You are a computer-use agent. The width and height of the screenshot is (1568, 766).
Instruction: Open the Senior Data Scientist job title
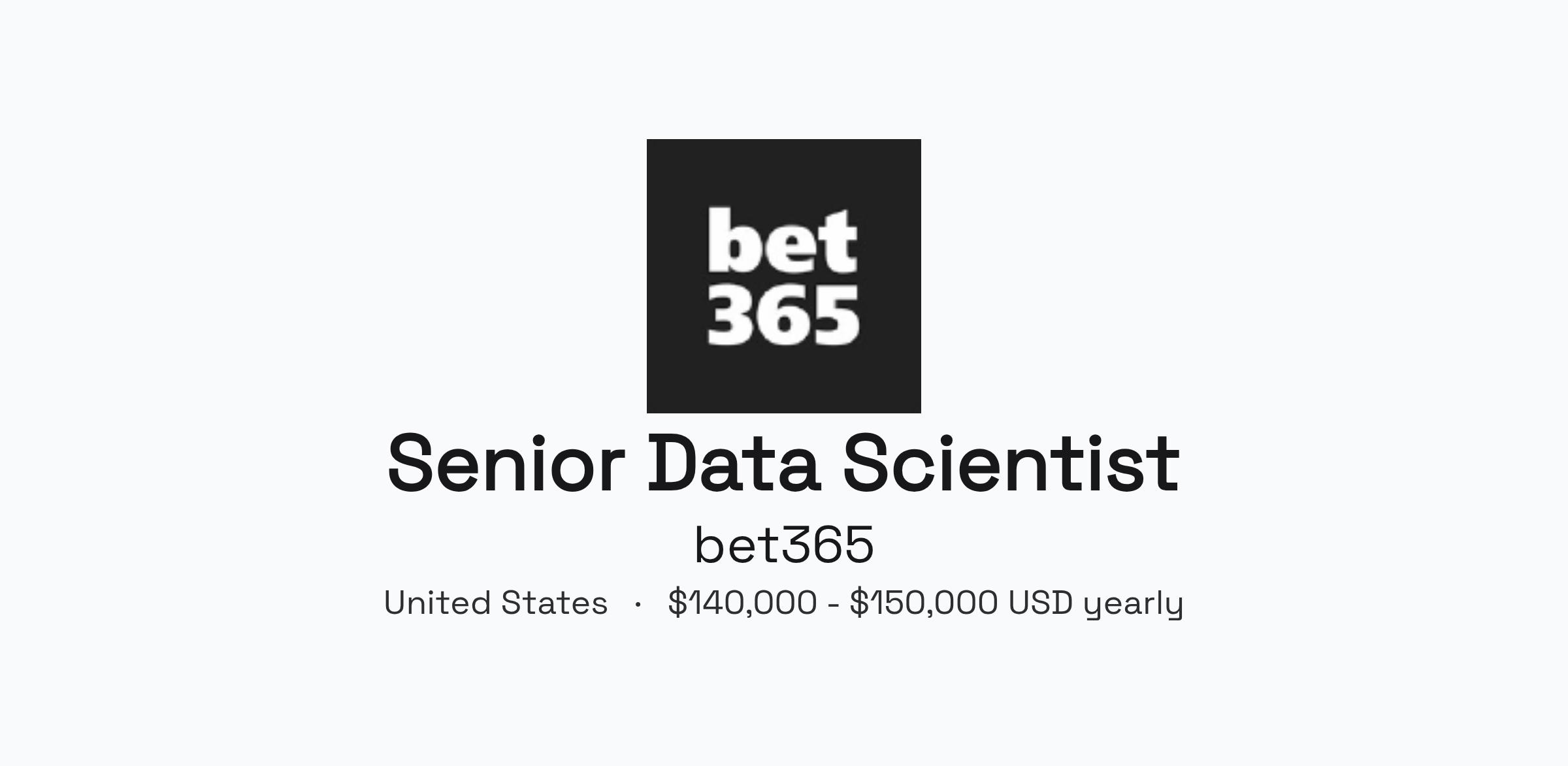tap(784, 464)
